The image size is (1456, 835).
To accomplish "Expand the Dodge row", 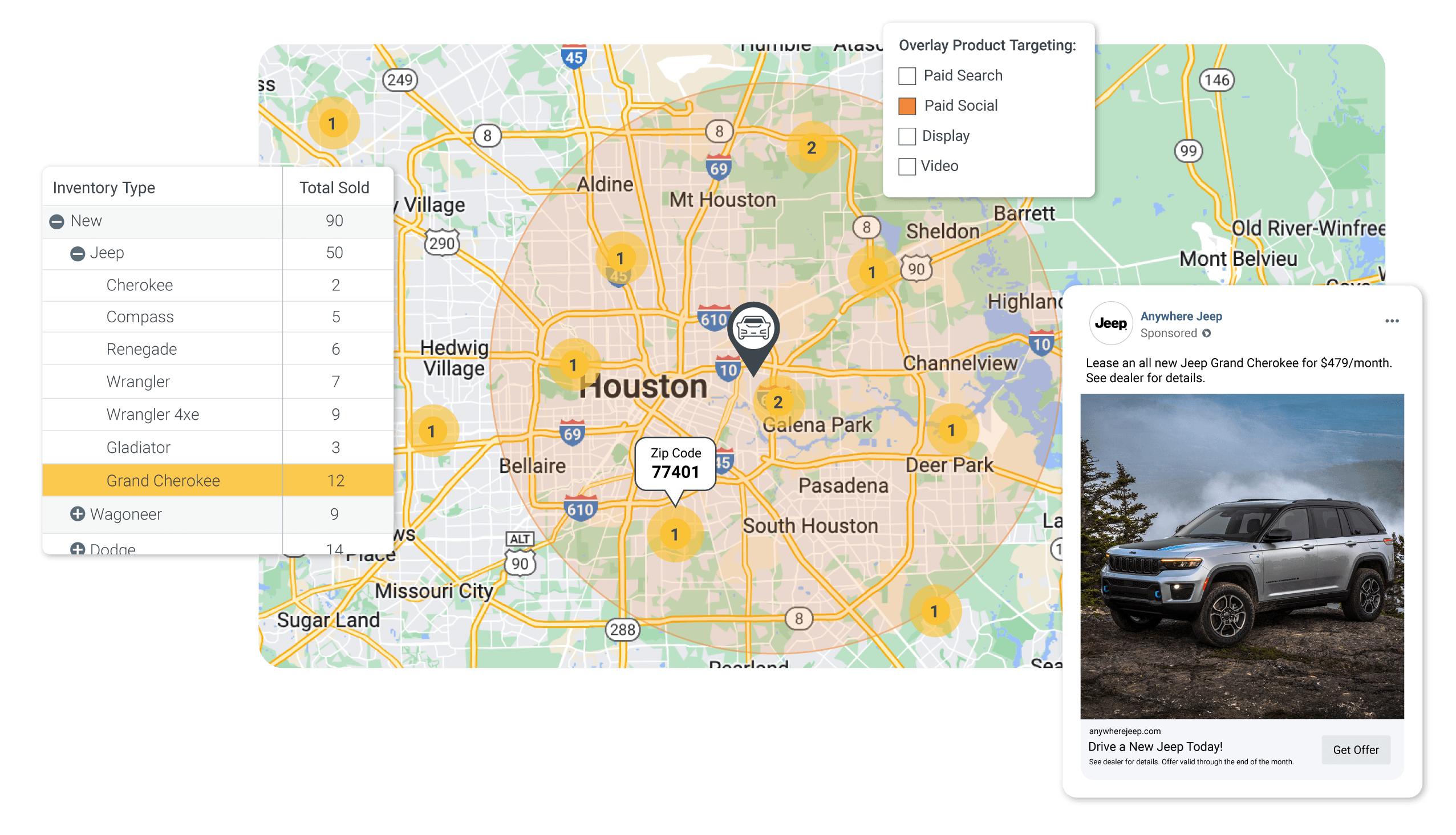I will (78, 549).
